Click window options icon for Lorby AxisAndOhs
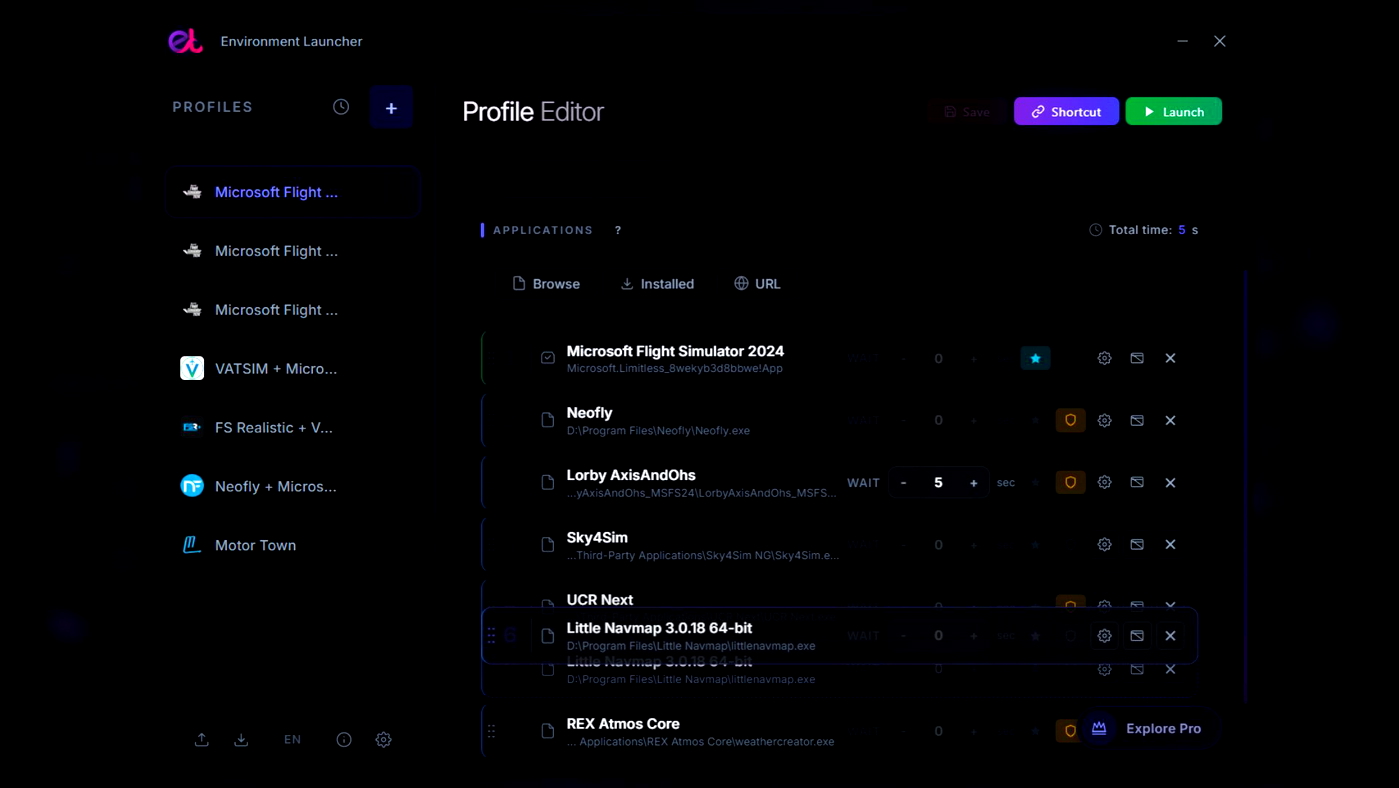Screen dimensions: 1399x788 pos(1137,482)
